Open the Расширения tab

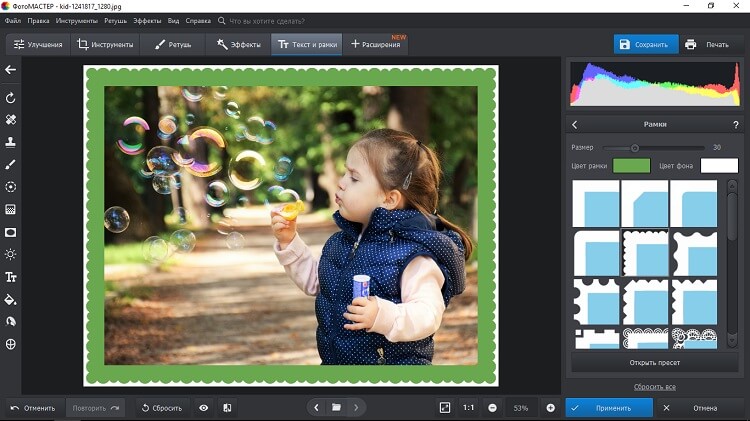tap(376, 44)
